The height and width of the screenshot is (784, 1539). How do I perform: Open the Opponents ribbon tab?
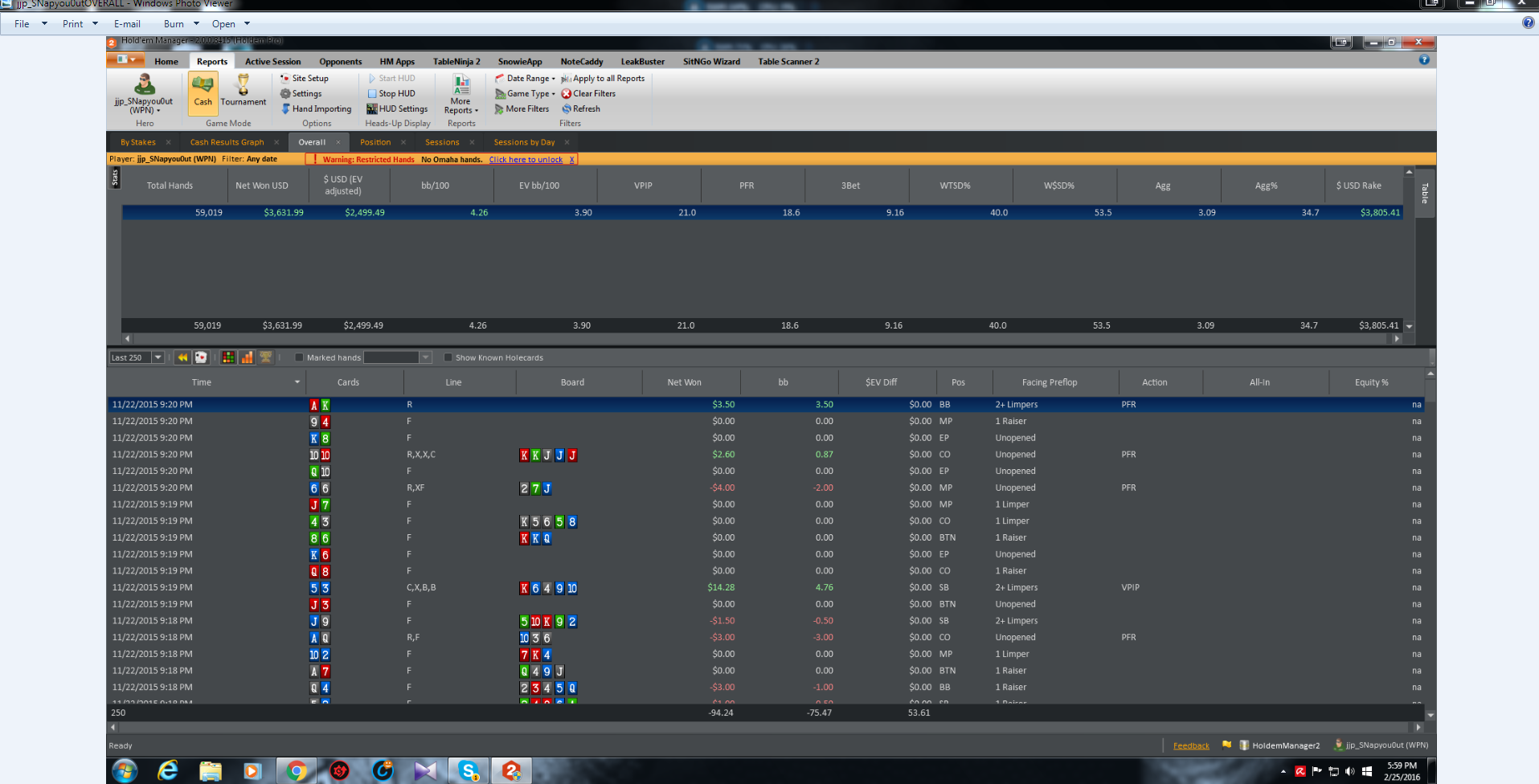coord(341,61)
